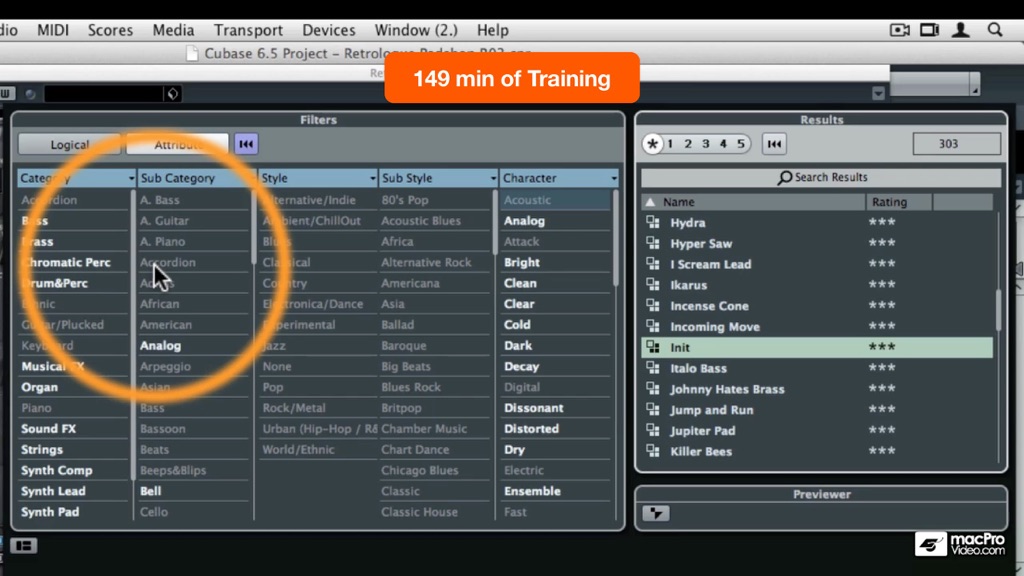Click the preset icon next to Init

(x=652, y=347)
